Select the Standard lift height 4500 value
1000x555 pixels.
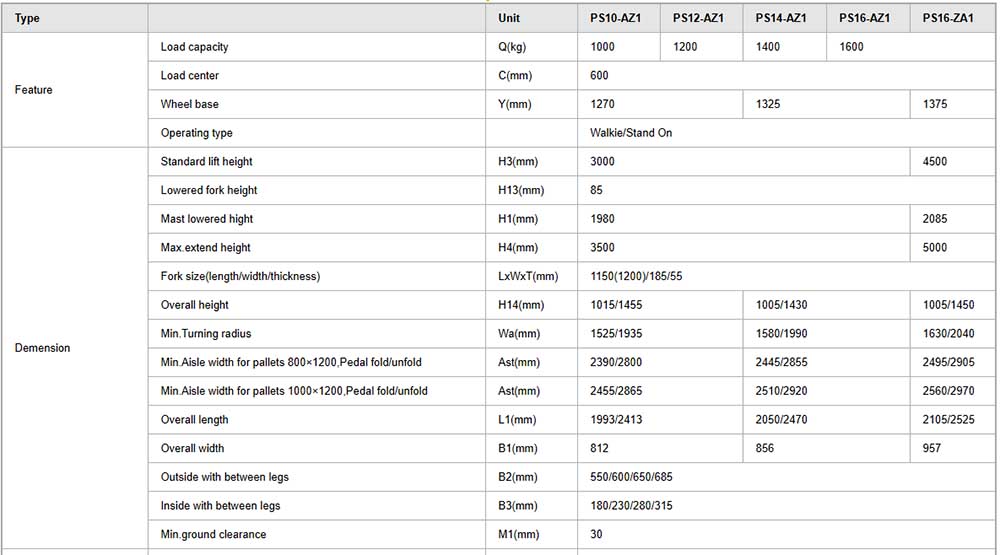935,161
